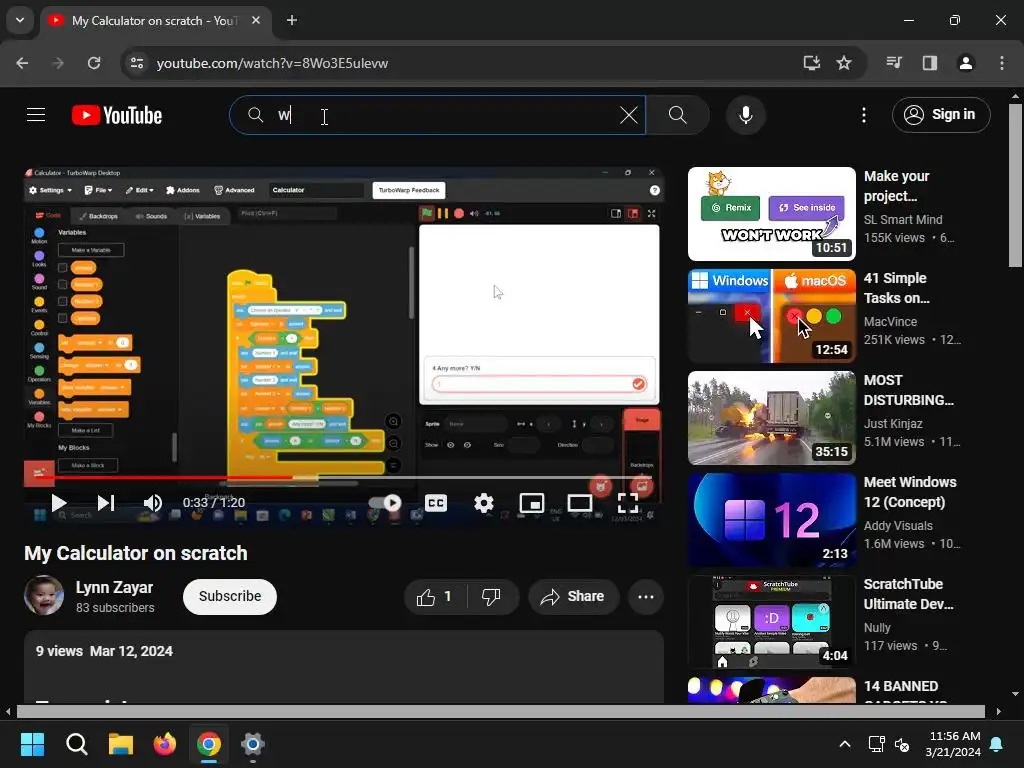Open the Lynn Zayar channel avatar

pyautogui.click(x=44, y=595)
